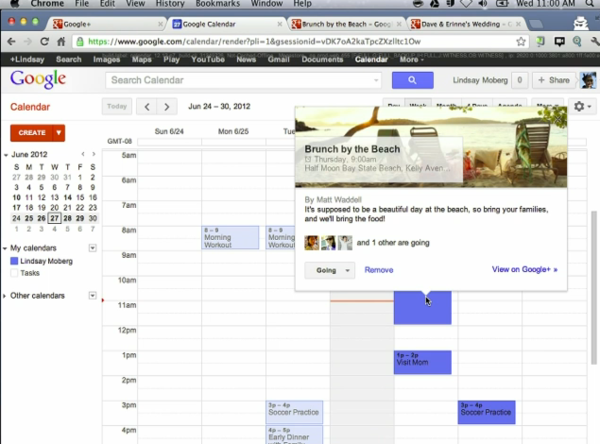Open the My calendars options dropdown

point(93,248)
